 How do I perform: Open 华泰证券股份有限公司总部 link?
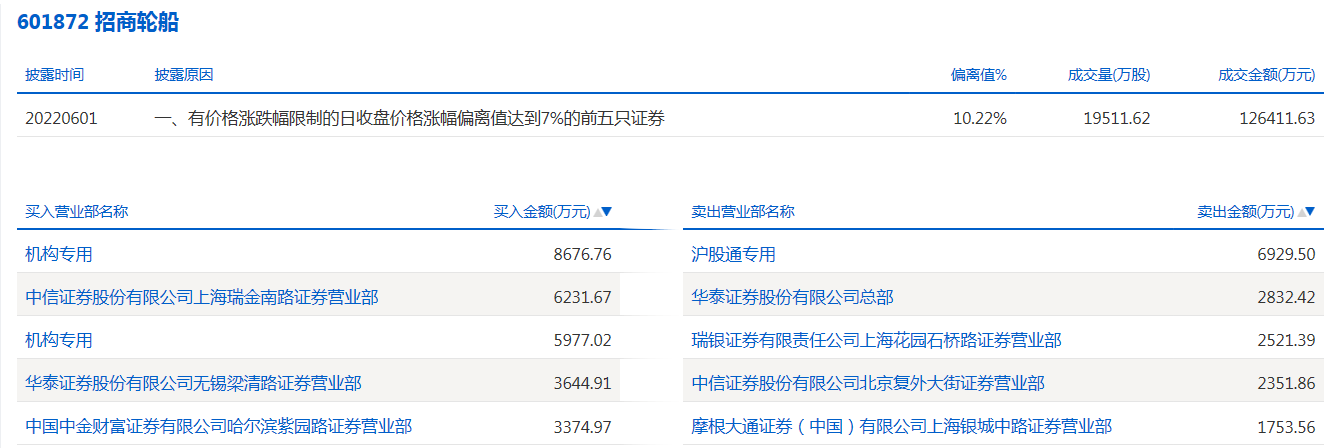tap(792, 297)
